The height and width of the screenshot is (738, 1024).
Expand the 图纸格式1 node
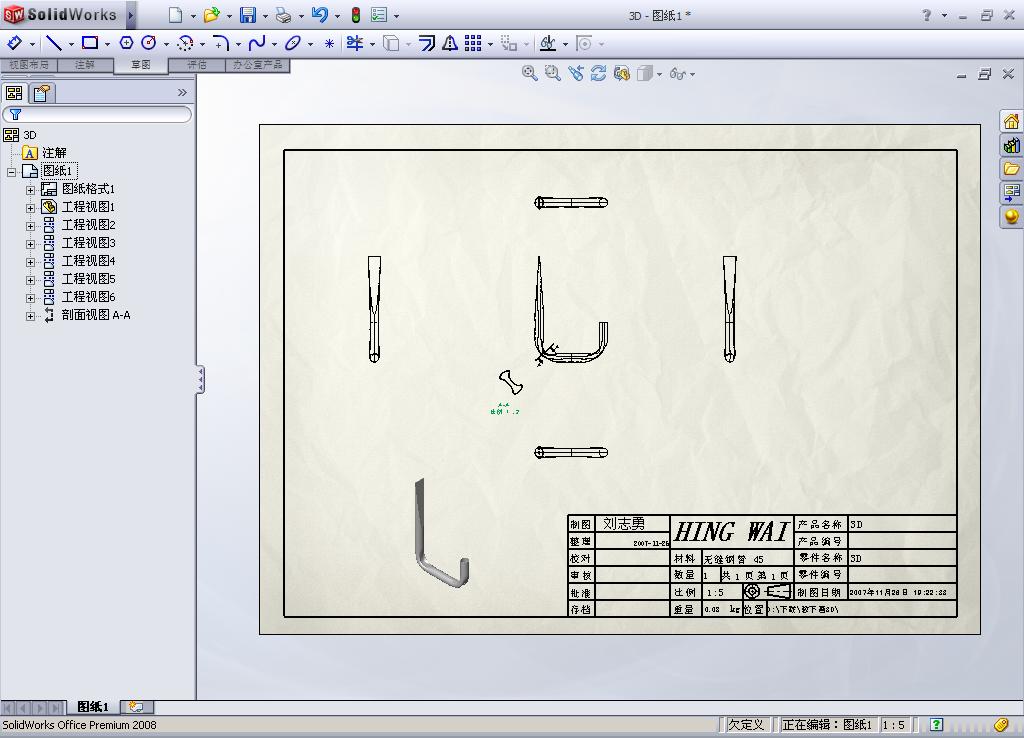30,190
